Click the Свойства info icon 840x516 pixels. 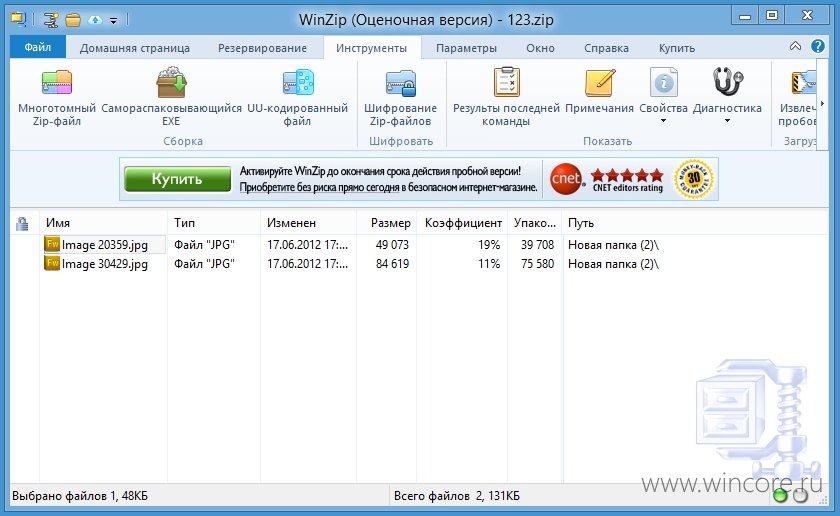(x=663, y=83)
